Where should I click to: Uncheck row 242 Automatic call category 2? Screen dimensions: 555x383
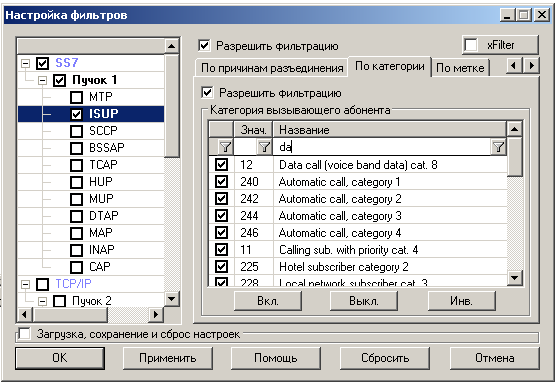[222, 199]
